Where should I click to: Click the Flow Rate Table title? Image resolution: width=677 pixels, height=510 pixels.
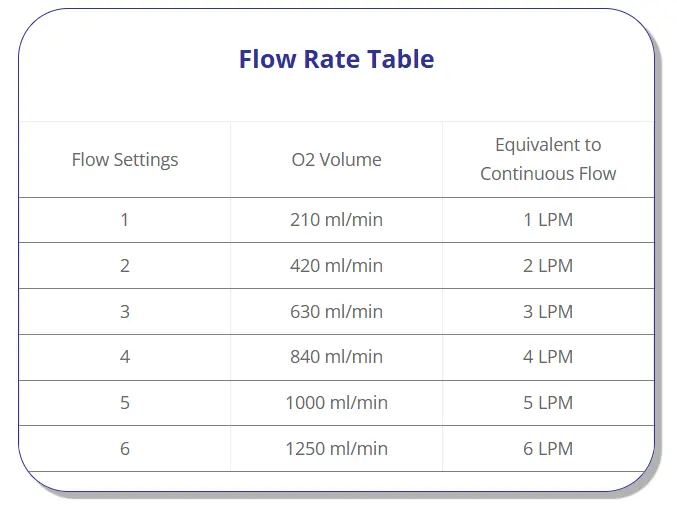coord(336,59)
